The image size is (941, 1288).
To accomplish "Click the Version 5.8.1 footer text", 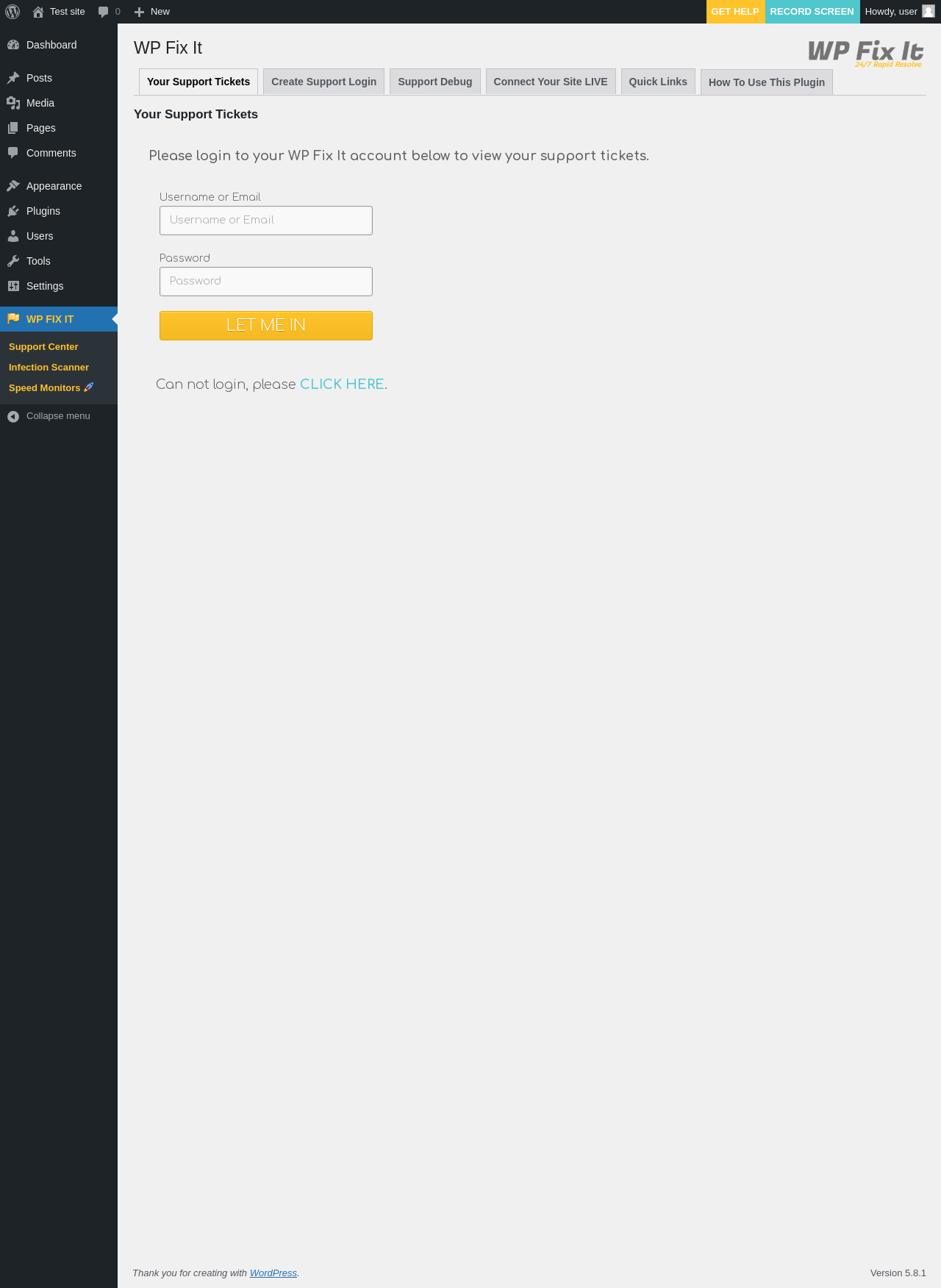I will click(898, 1273).
